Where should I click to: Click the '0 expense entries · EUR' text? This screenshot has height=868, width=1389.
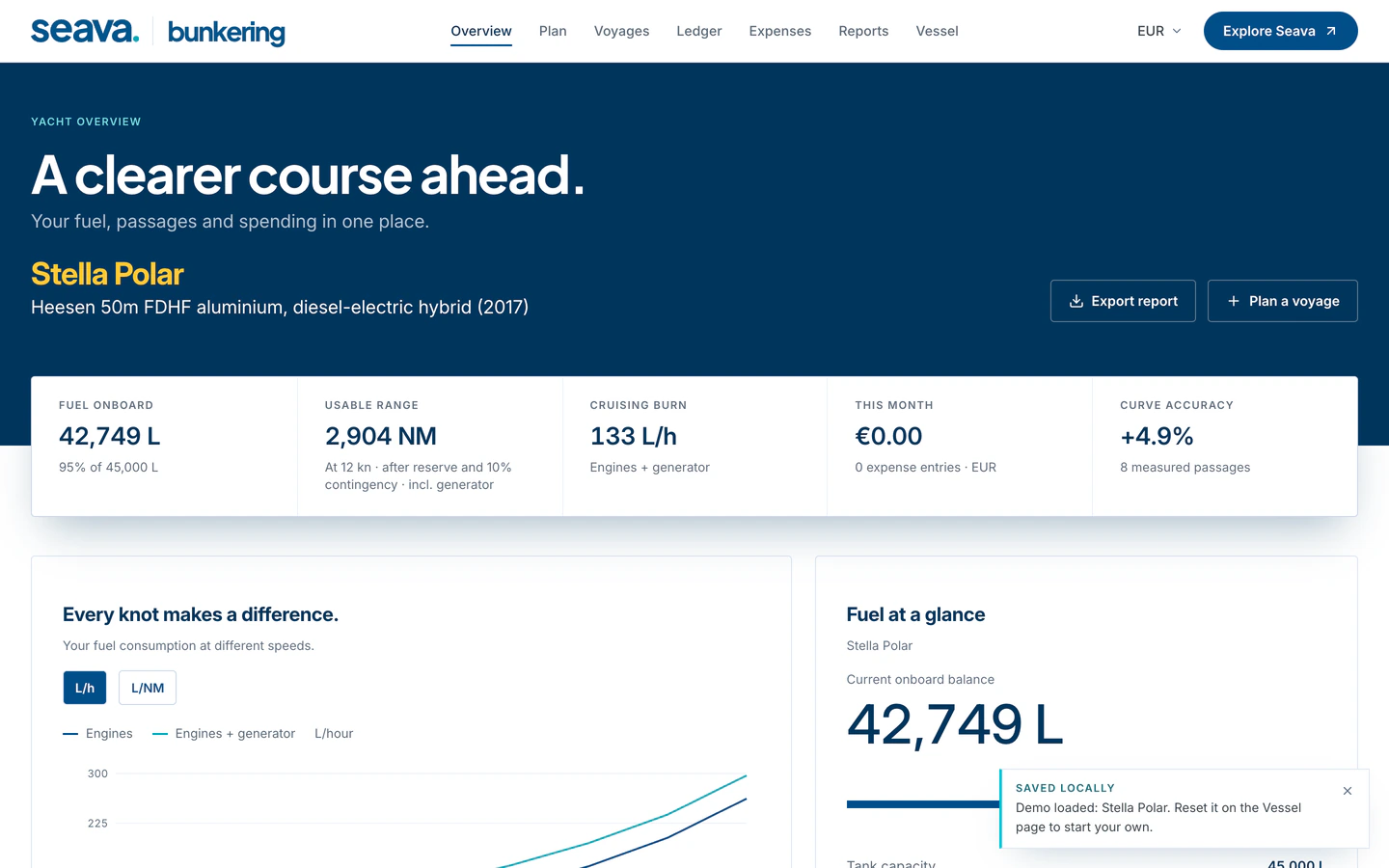click(x=925, y=467)
